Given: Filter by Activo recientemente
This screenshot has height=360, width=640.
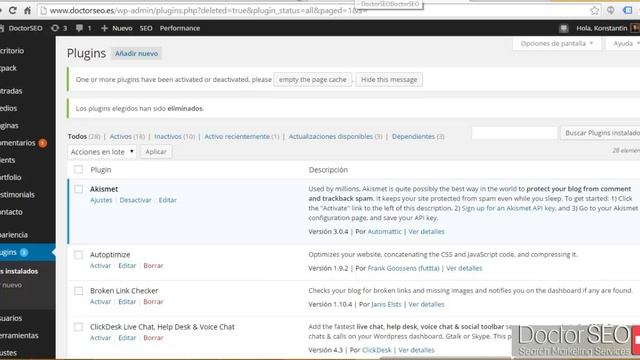Looking at the screenshot, I should [x=237, y=136].
